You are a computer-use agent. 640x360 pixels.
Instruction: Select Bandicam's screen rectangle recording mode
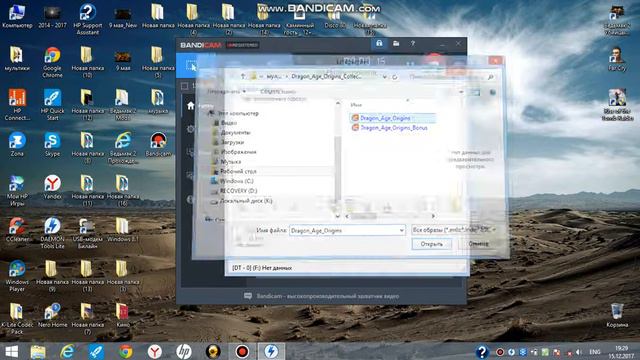tap(190, 65)
